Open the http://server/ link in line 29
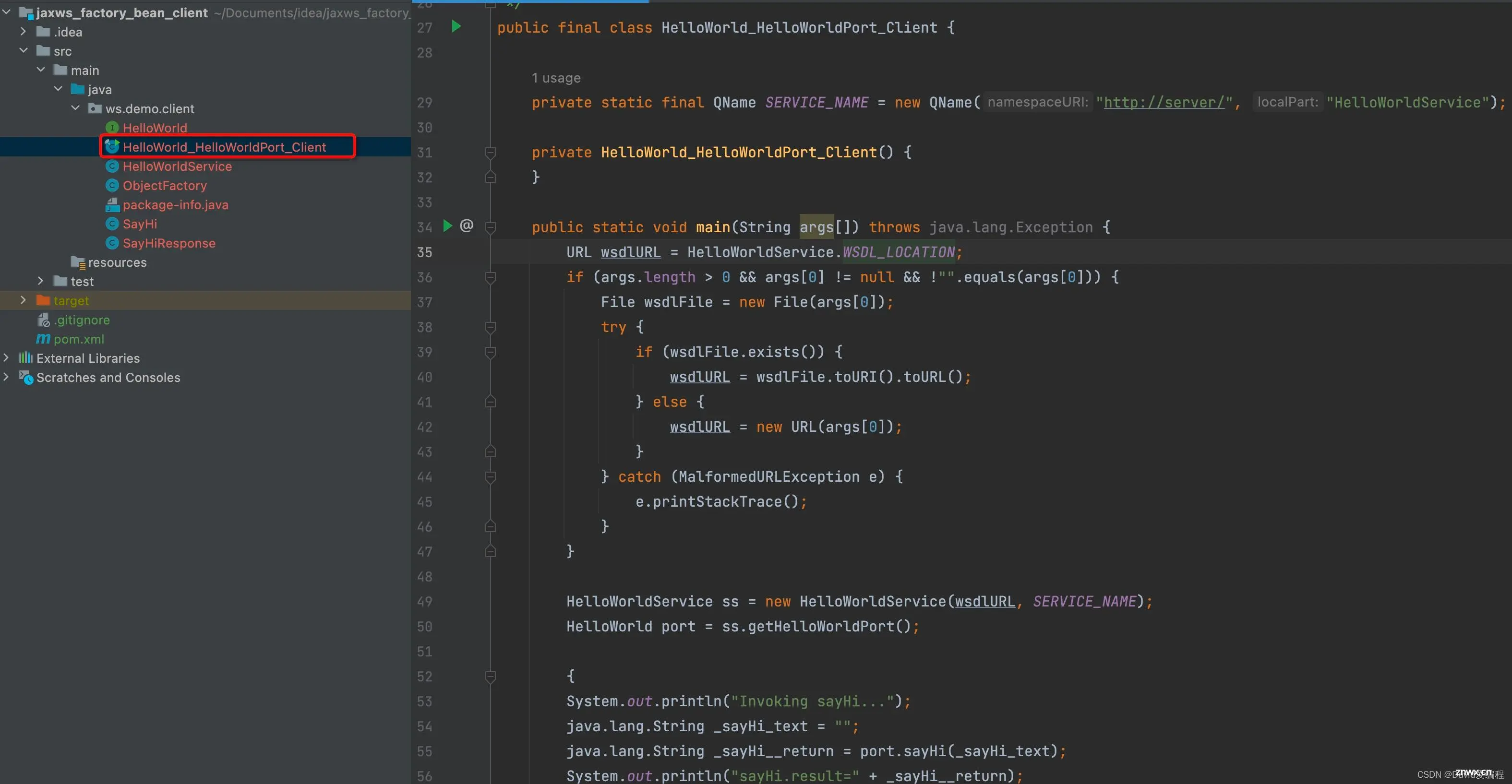 (1164, 102)
